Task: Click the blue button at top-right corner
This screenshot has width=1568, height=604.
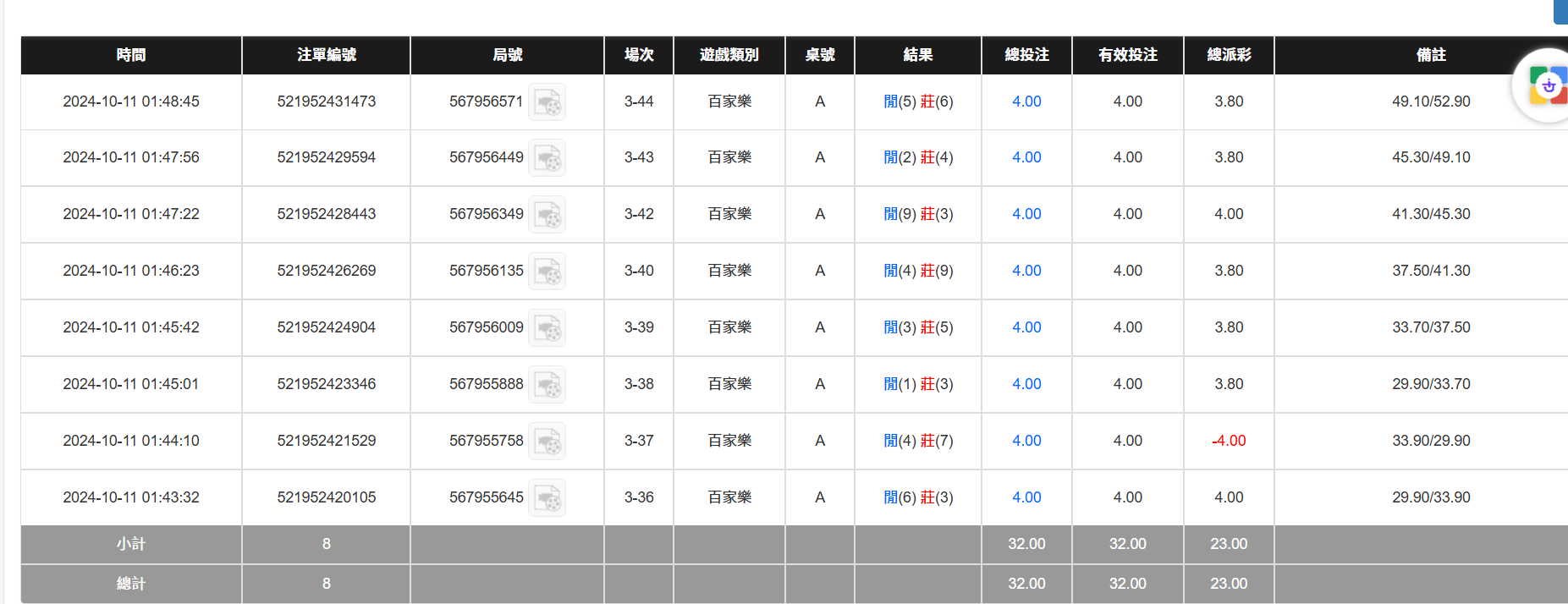Action: click(1560, 10)
